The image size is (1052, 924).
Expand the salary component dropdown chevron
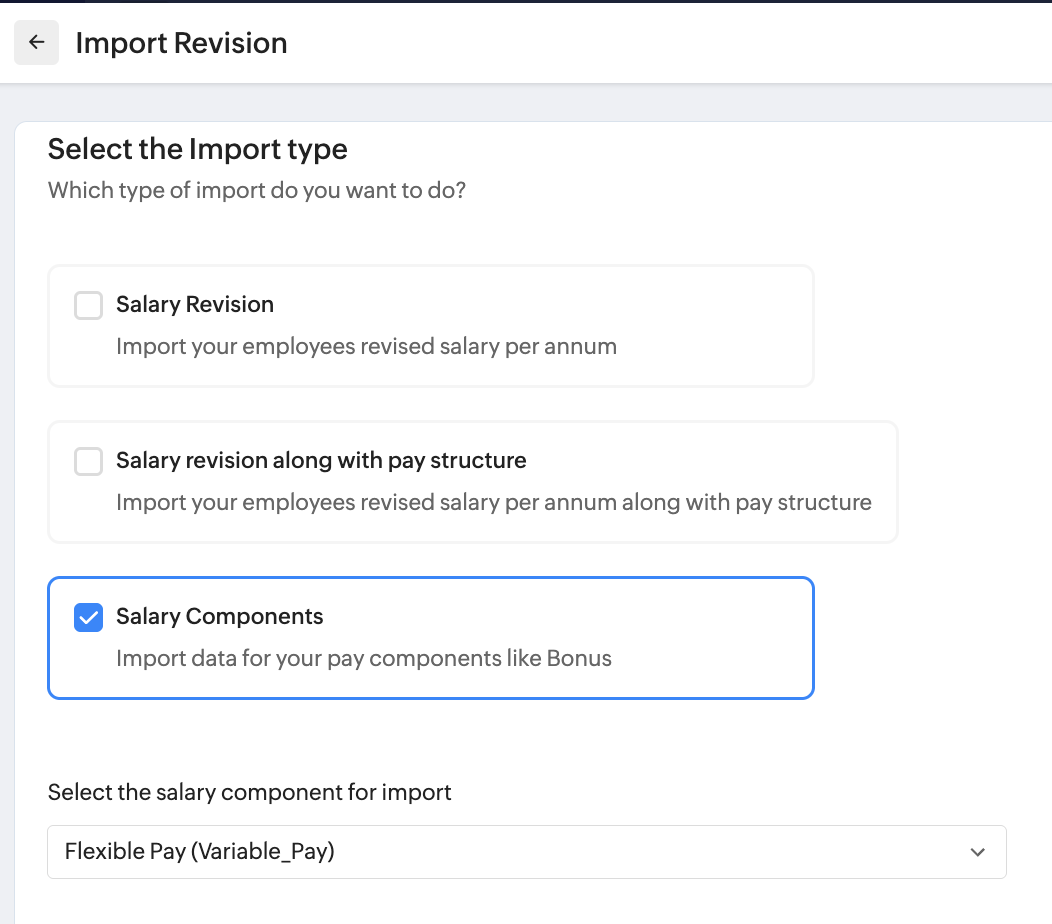[x=977, y=852]
